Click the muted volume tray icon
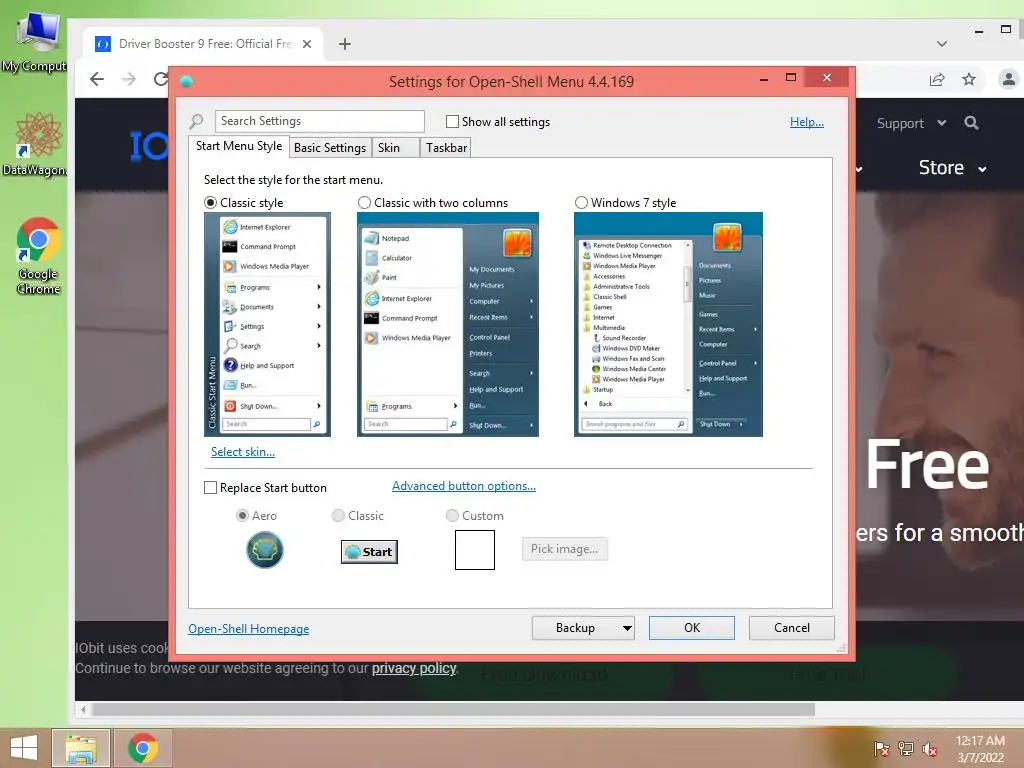The width and height of the screenshot is (1024, 768). (x=930, y=749)
